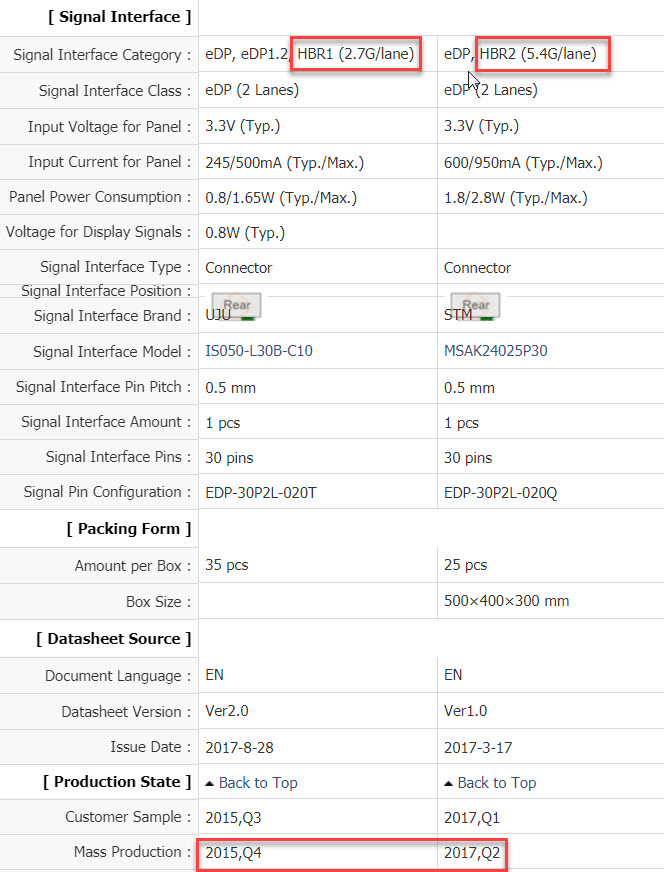
Task: Click the 500×400×300 mm box size value
Action: click(x=506, y=602)
